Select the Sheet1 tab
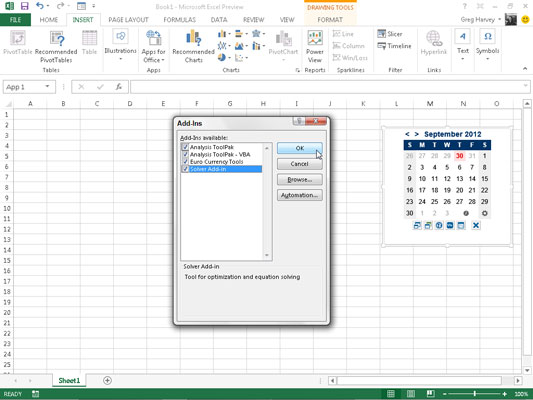The image size is (533, 400). coord(69,380)
